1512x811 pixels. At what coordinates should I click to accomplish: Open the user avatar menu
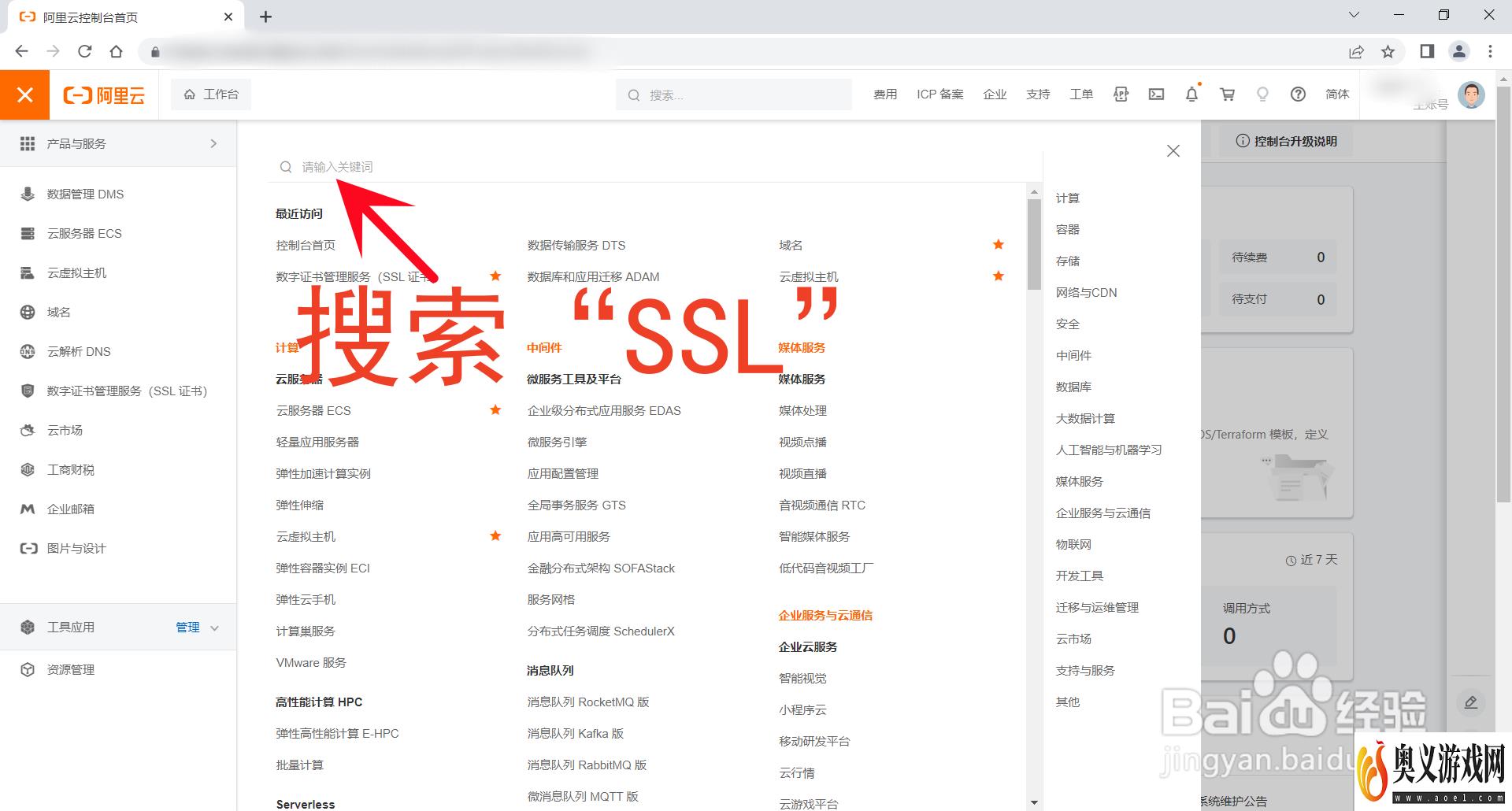click(x=1471, y=94)
